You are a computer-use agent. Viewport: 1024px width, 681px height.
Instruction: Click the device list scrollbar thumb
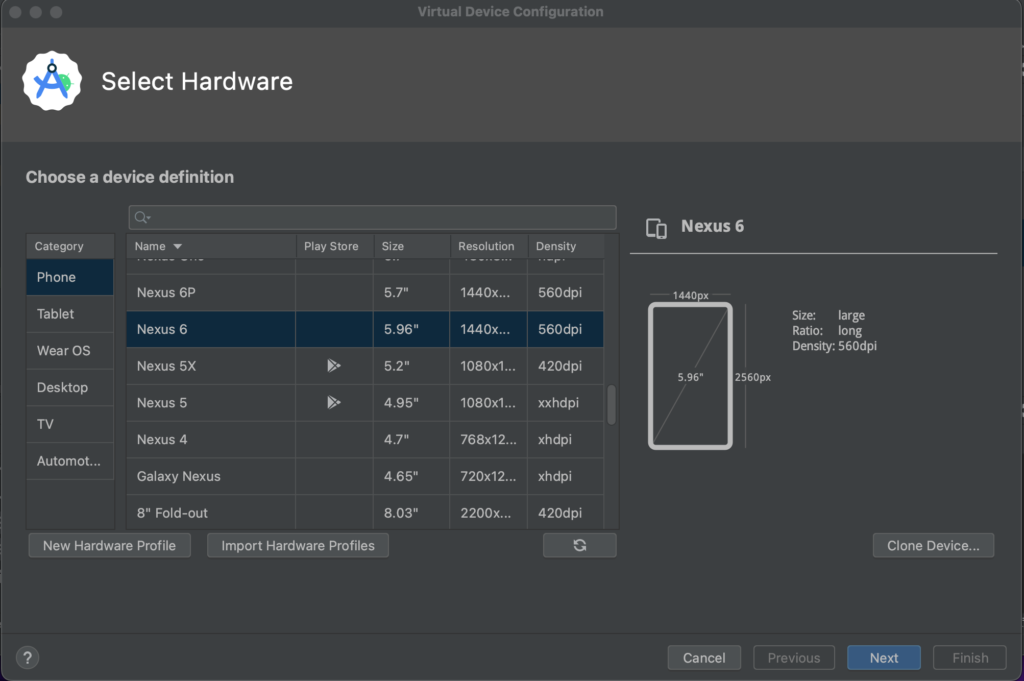tap(611, 405)
